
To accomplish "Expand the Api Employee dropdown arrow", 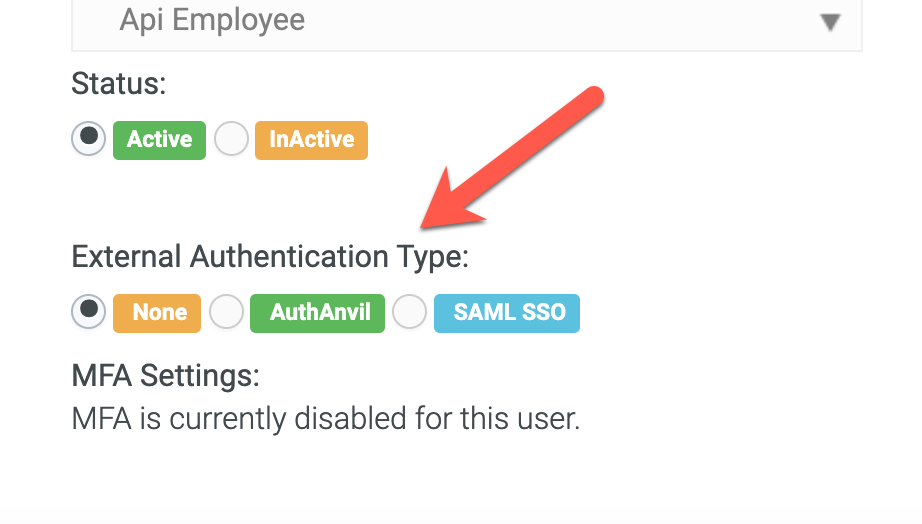I will coord(830,22).
